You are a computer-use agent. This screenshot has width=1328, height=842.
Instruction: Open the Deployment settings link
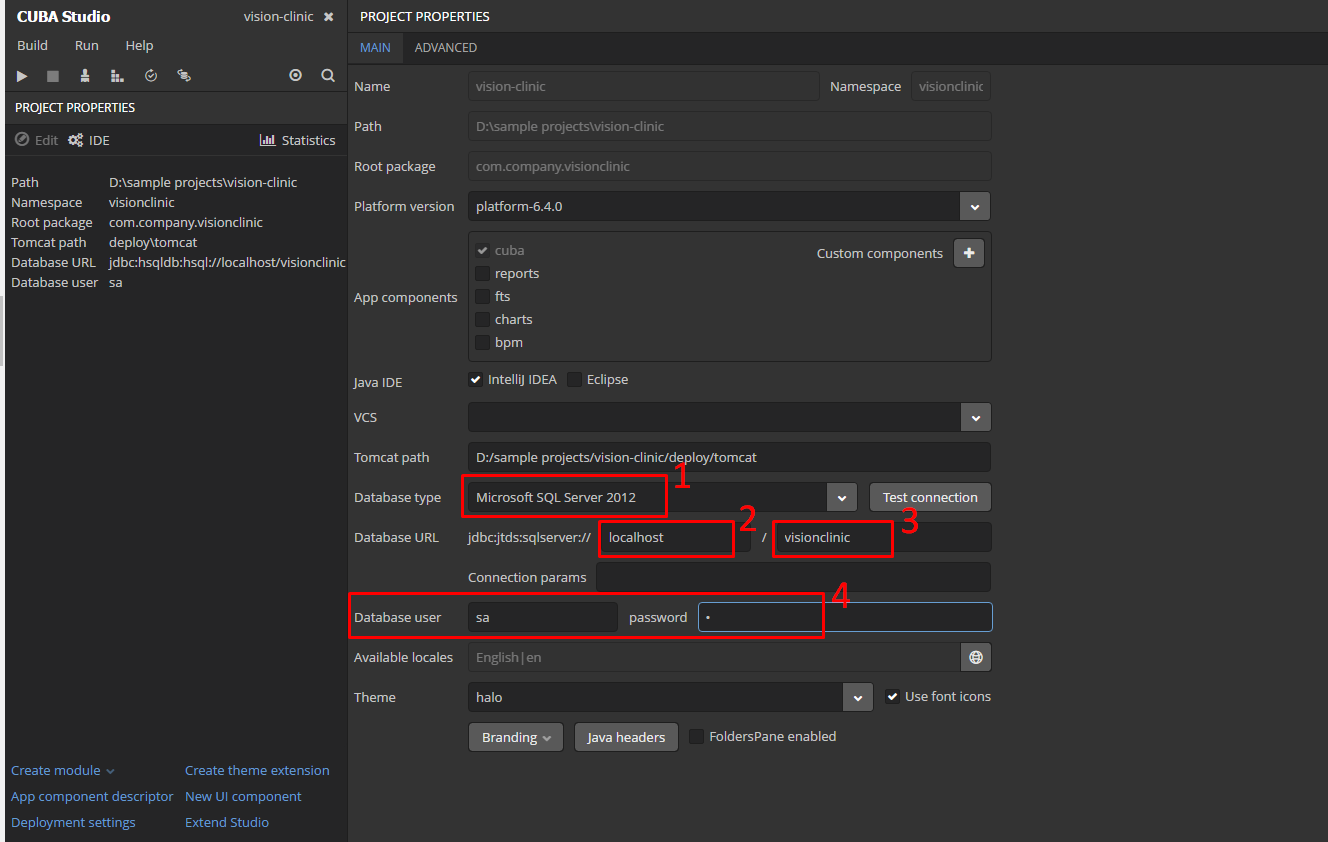point(73,822)
